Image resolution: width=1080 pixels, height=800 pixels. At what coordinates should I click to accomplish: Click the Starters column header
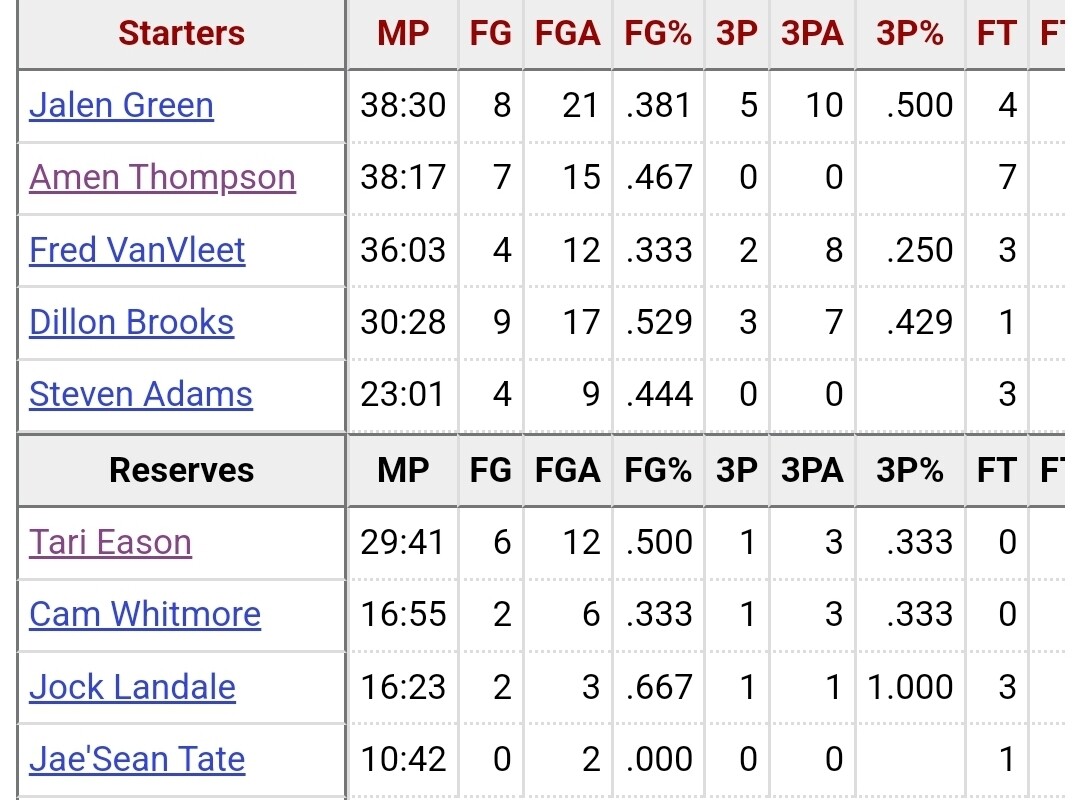[181, 33]
